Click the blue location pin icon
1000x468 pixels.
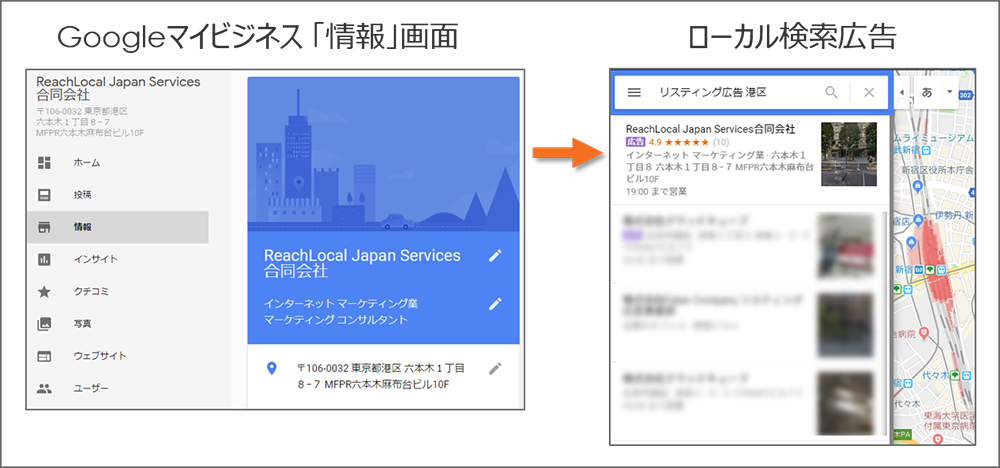(x=272, y=369)
